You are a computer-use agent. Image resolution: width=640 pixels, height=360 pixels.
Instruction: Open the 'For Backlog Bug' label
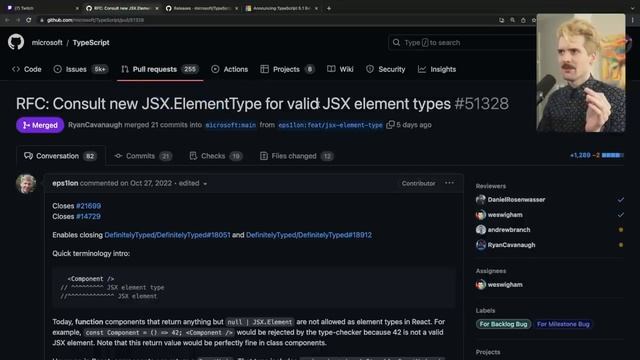pos(503,324)
